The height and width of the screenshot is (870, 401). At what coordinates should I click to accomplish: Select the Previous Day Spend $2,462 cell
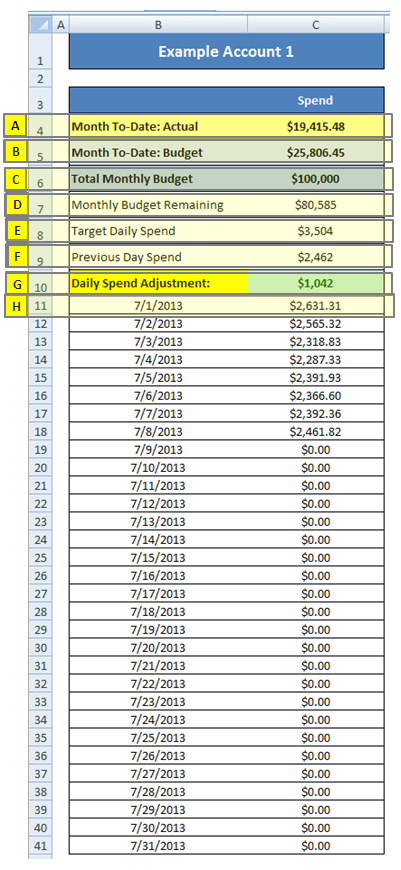316,257
